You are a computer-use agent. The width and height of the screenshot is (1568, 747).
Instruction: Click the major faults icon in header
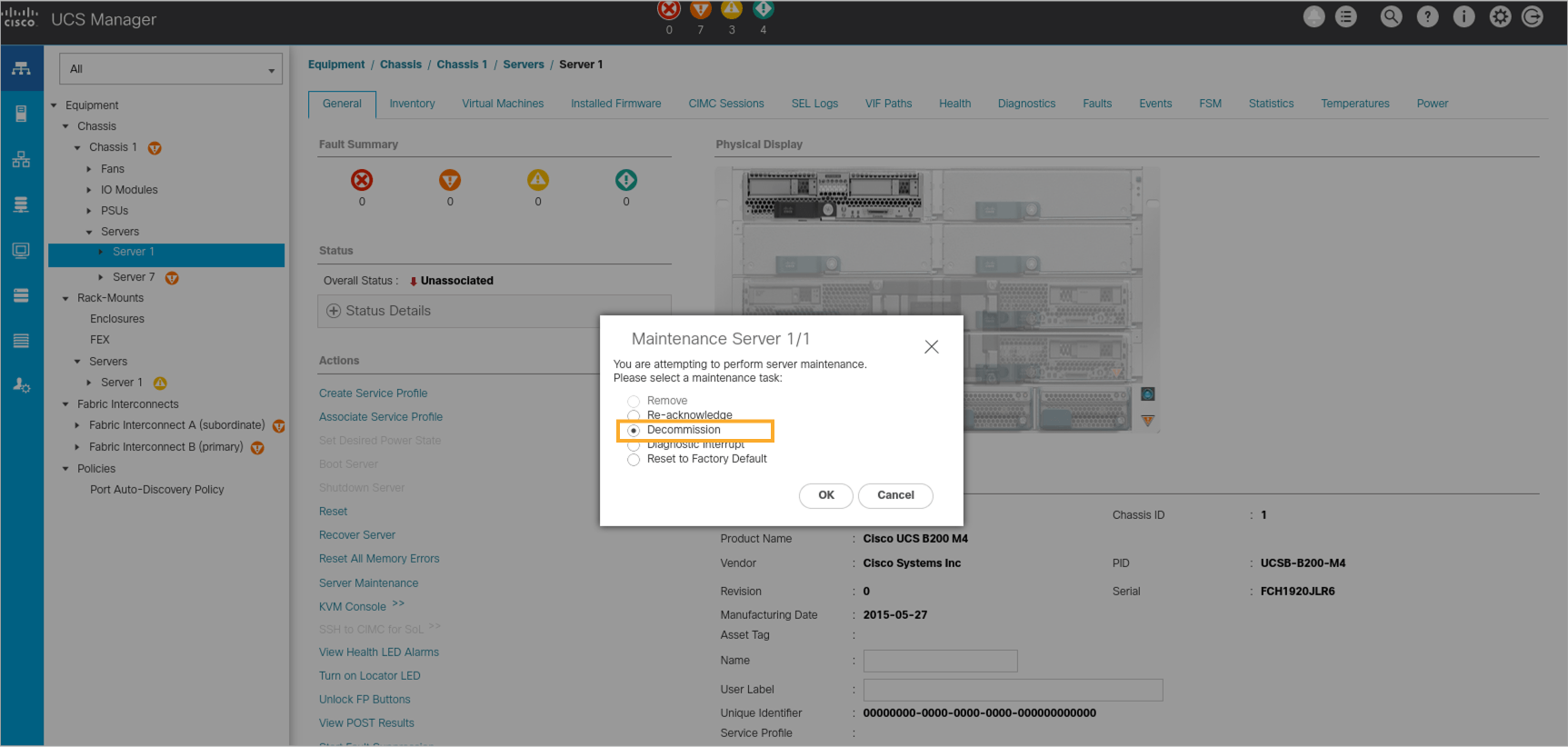[700, 9]
